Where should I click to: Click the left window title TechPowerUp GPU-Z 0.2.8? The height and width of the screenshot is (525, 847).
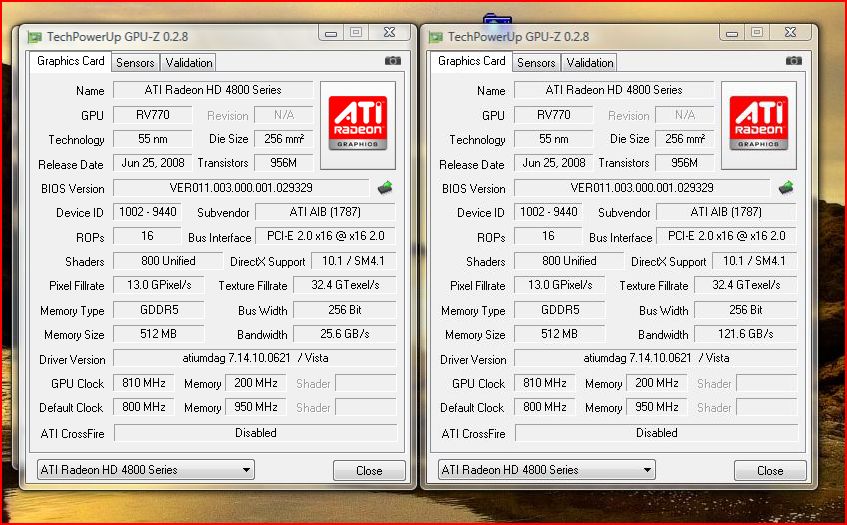(x=117, y=37)
